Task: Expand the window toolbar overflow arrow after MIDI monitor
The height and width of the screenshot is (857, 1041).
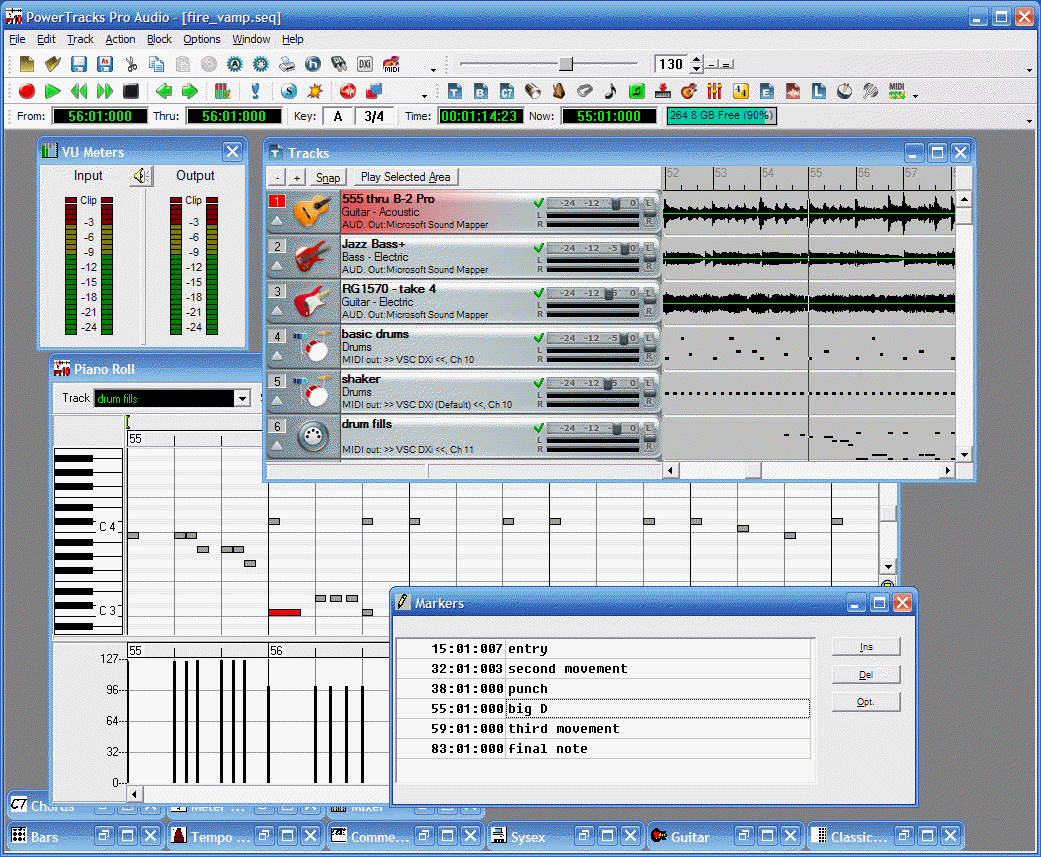Action: pyautogui.click(x=916, y=96)
